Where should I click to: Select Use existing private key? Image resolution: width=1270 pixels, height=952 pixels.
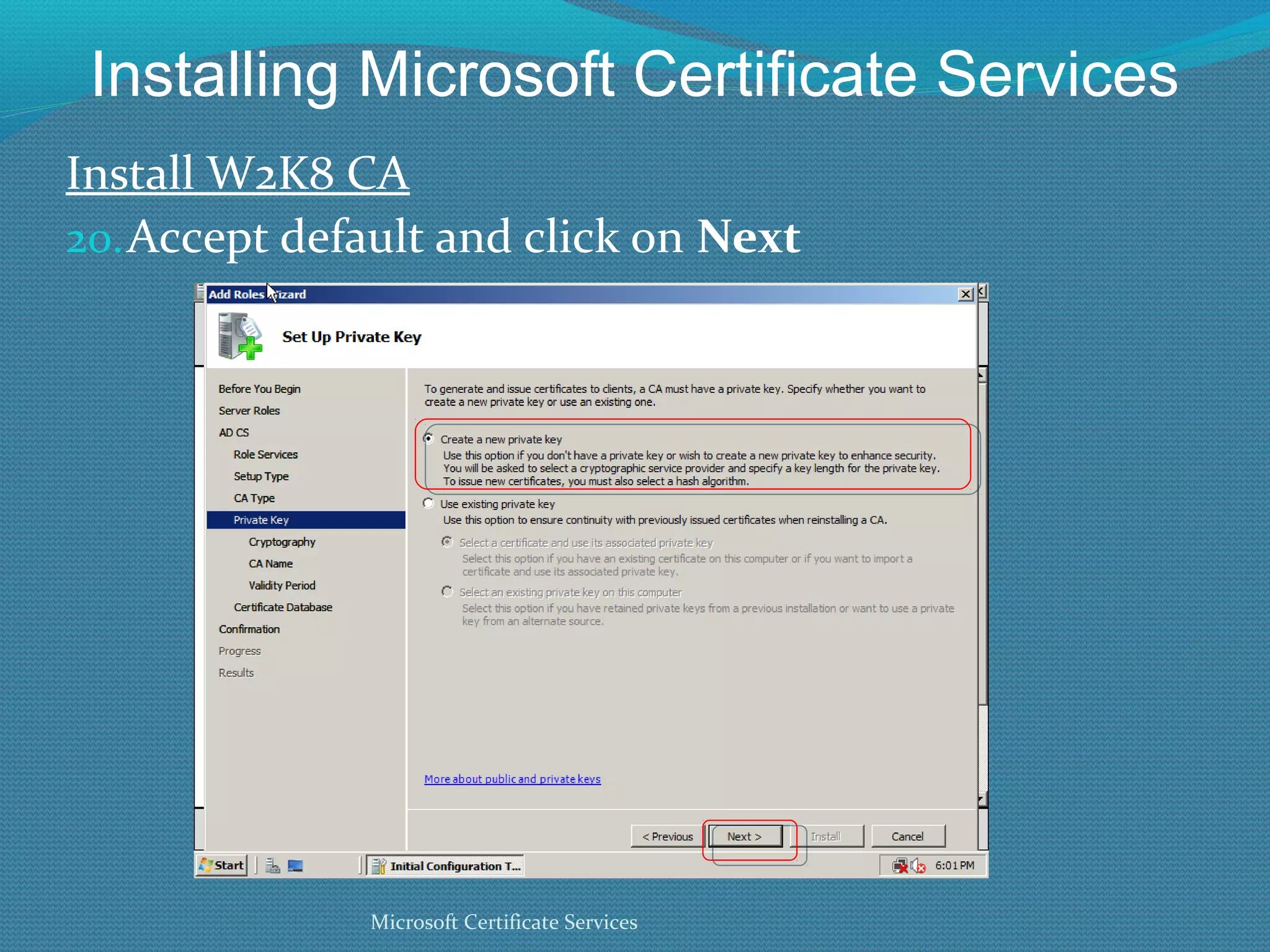point(429,503)
